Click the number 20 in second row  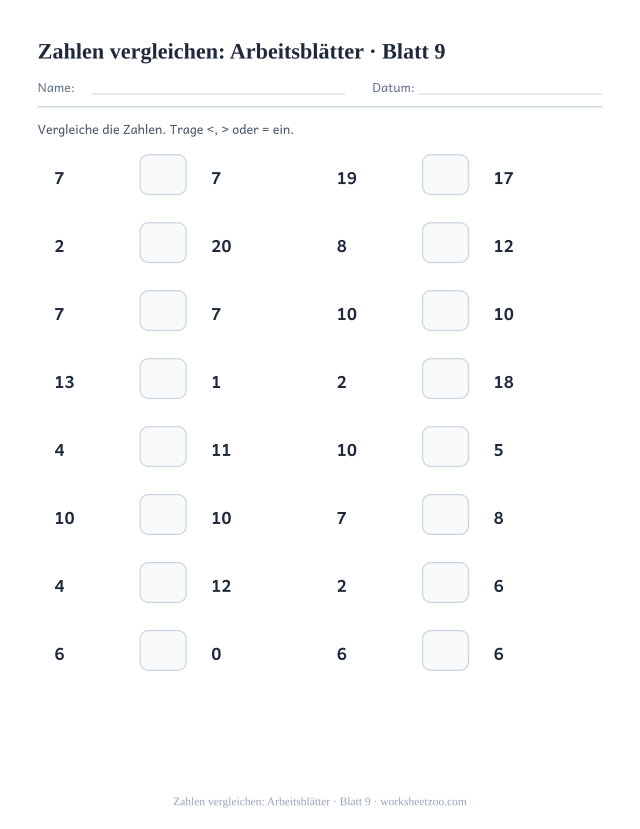tap(221, 246)
